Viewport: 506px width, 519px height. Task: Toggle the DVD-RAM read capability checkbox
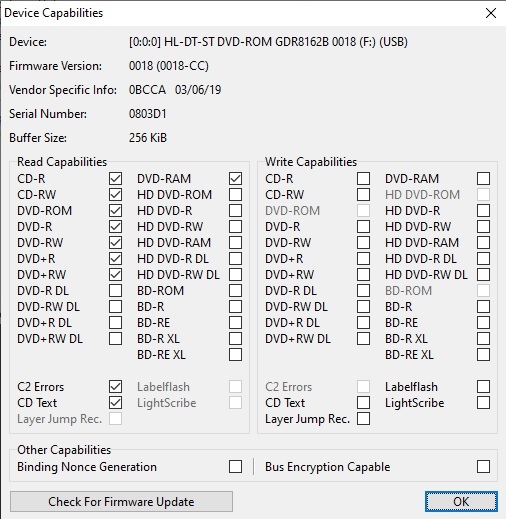tap(235, 178)
